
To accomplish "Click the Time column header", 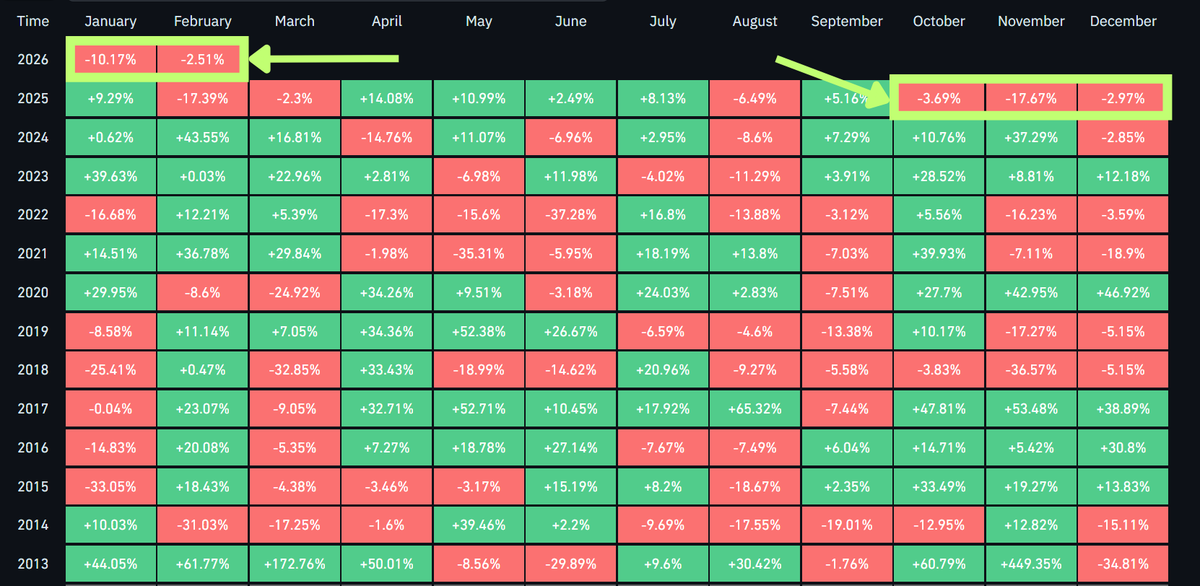I will pos(32,21).
